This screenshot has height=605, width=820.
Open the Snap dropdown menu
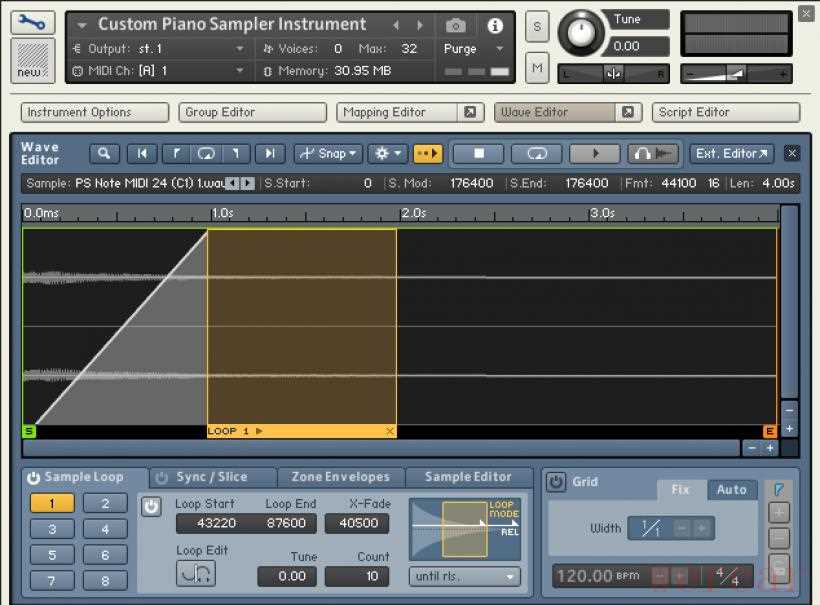click(x=328, y=154)
